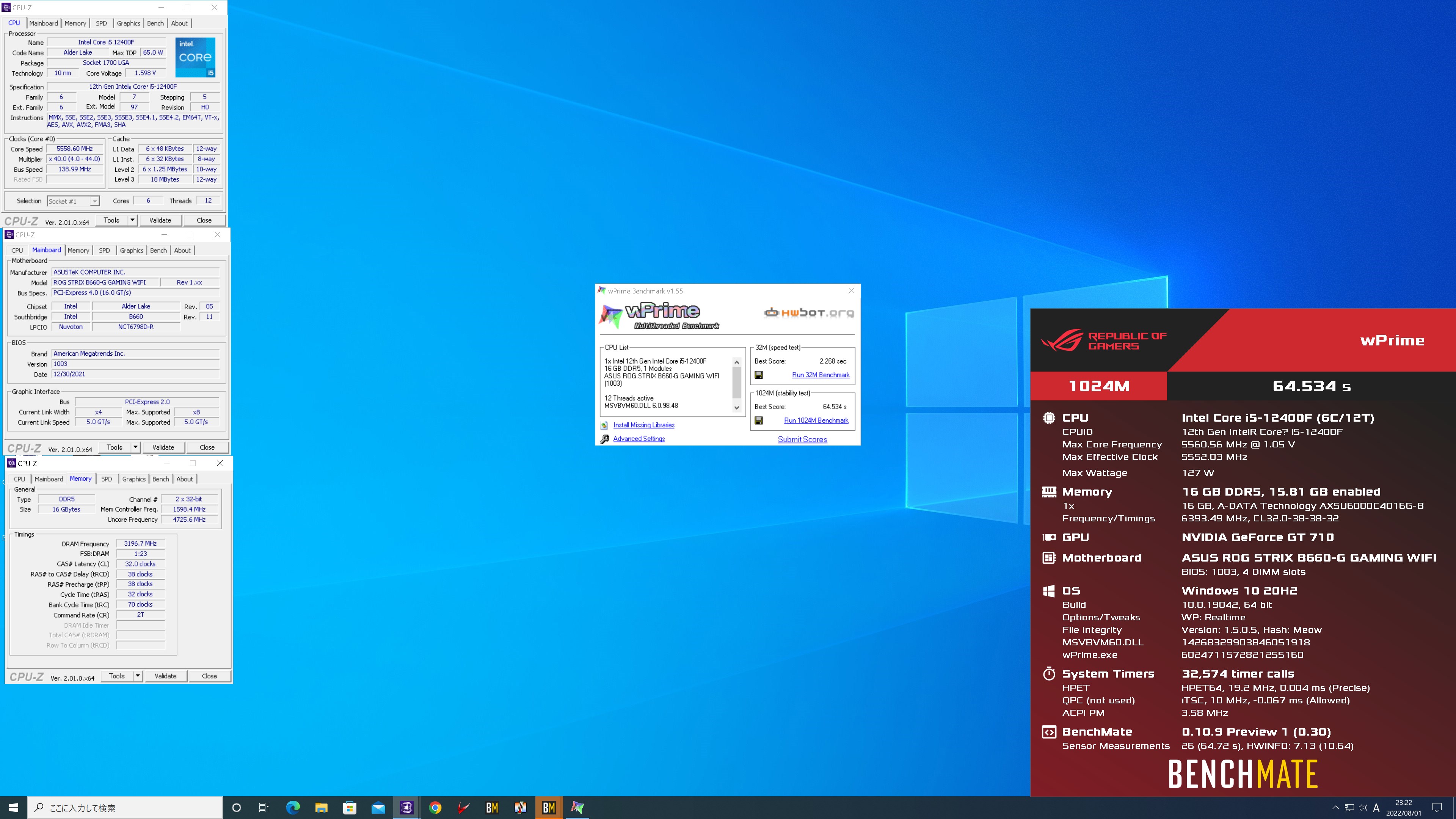
Task: Click the first BM BenchMate taskbar icon
Action: (x=492, y=808)
